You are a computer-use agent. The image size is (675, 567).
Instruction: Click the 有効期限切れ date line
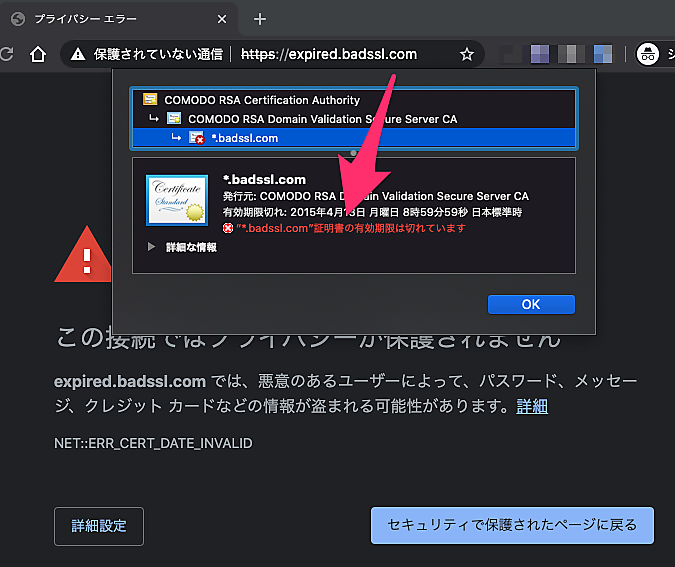[372, 212]
